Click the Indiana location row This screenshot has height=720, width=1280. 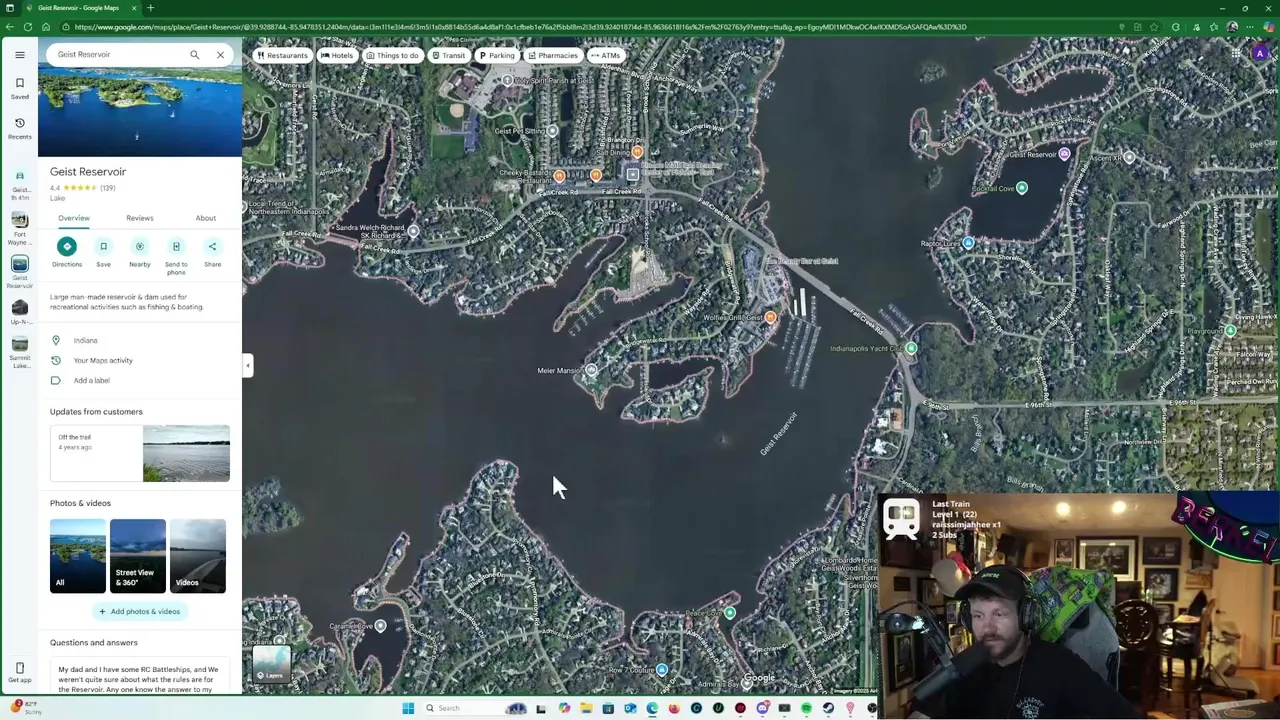click(x=140, y=340)
